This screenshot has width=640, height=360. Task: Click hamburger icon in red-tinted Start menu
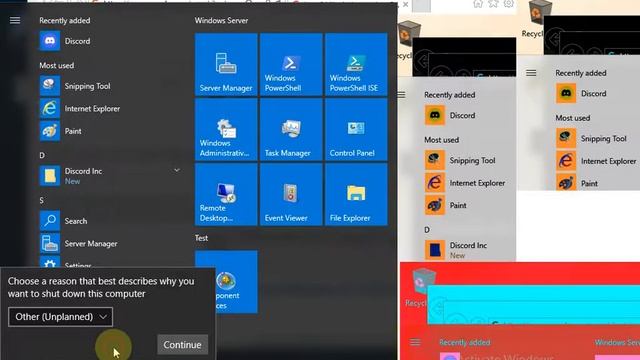point(415,342)
